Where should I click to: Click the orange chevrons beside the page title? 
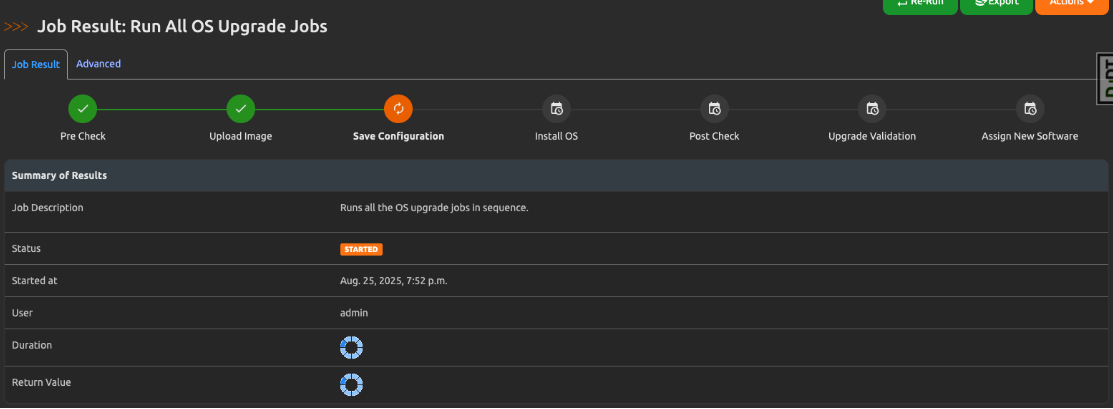pos(17,27)
